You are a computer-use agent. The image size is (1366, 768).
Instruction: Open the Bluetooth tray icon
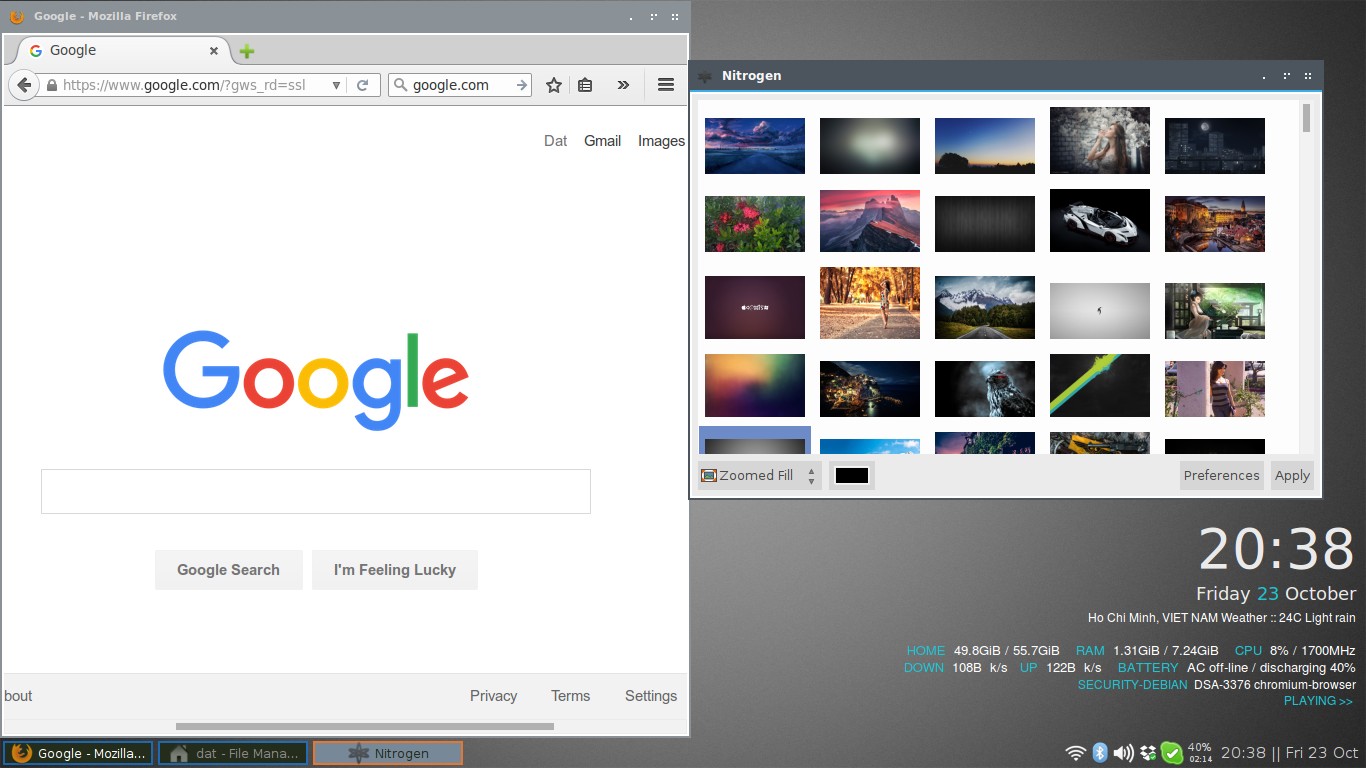(x=1100, y=753)
